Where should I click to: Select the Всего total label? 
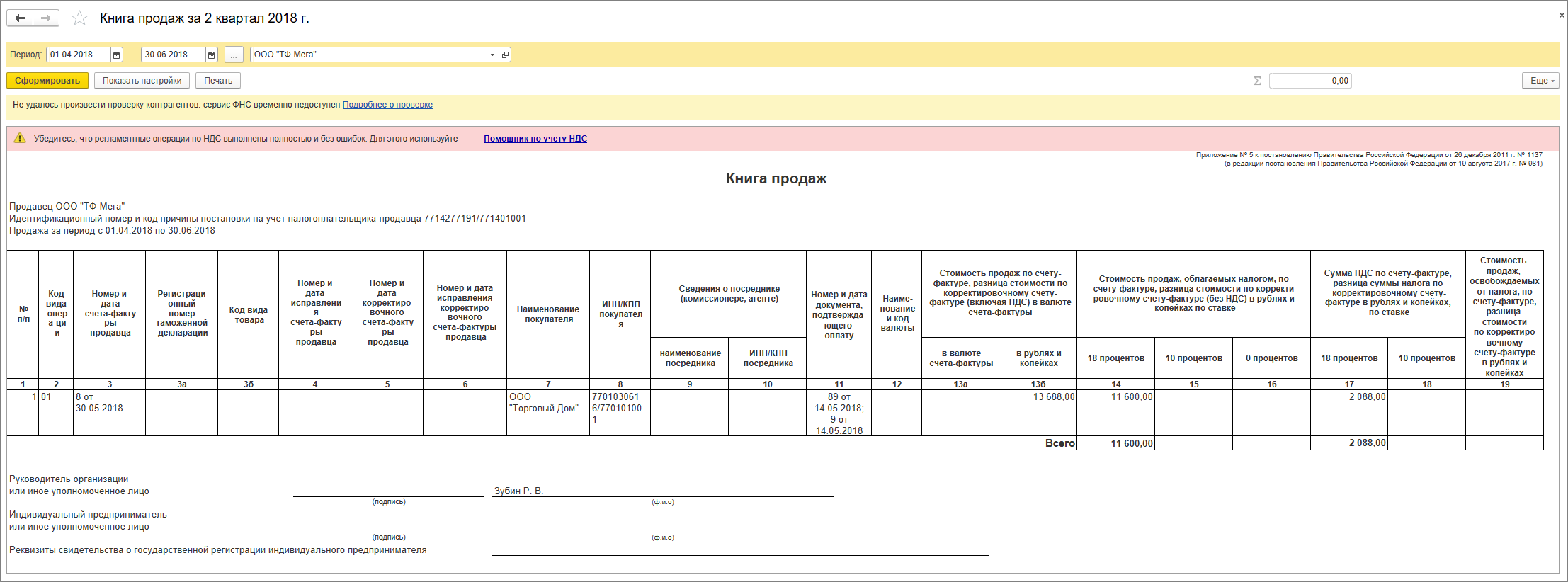pyautogui.click(x=1060, y=443)
